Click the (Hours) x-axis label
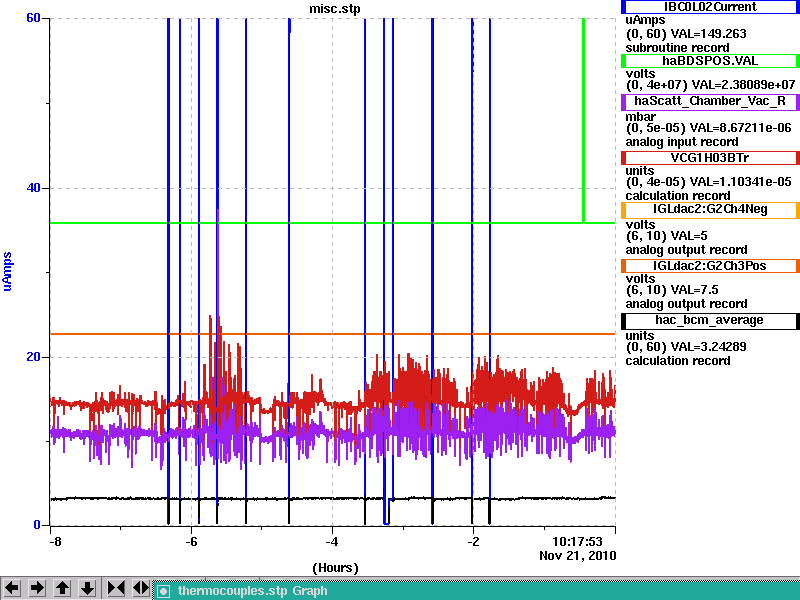The height and width of the screenshot is (600, 800). pos(335,568)
